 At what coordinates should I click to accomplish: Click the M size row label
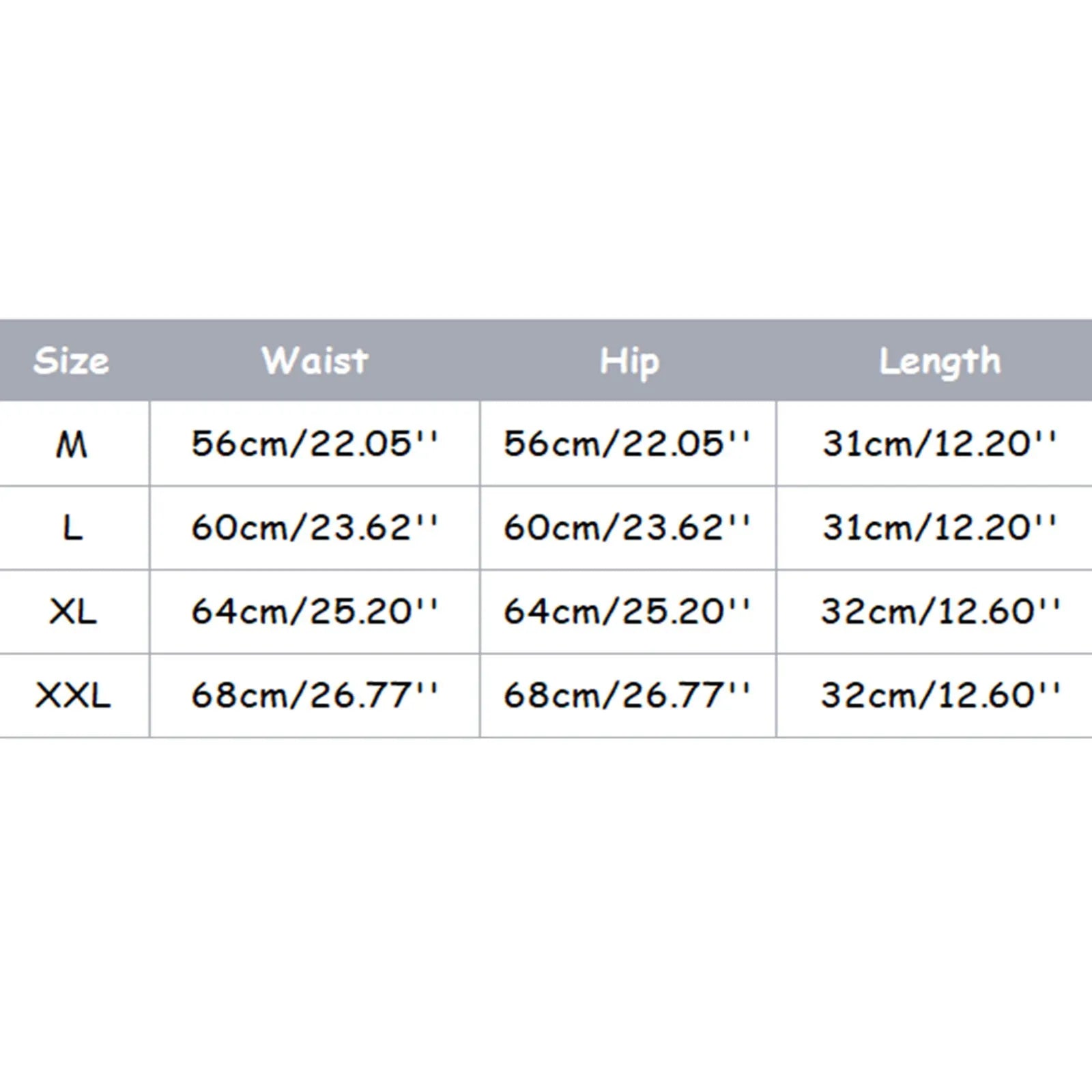tap(72, 445)
